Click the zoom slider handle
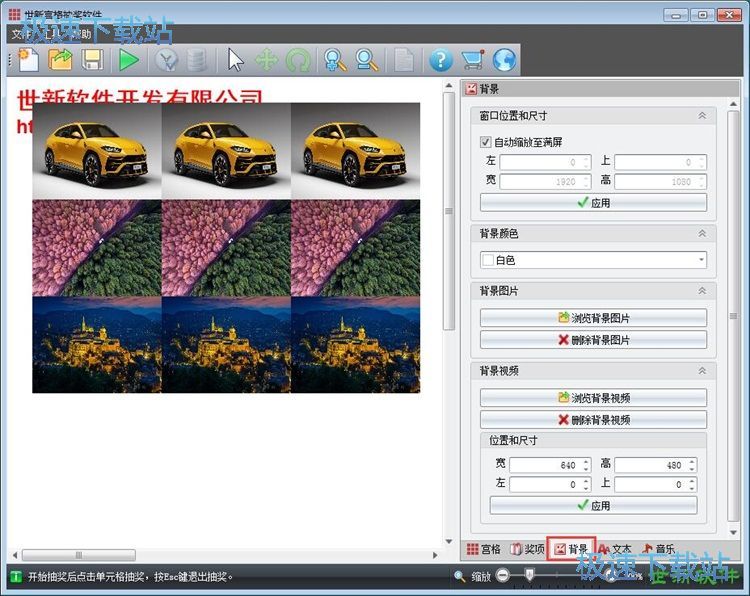This screenshot has height=596, width=750. point(529,574)
